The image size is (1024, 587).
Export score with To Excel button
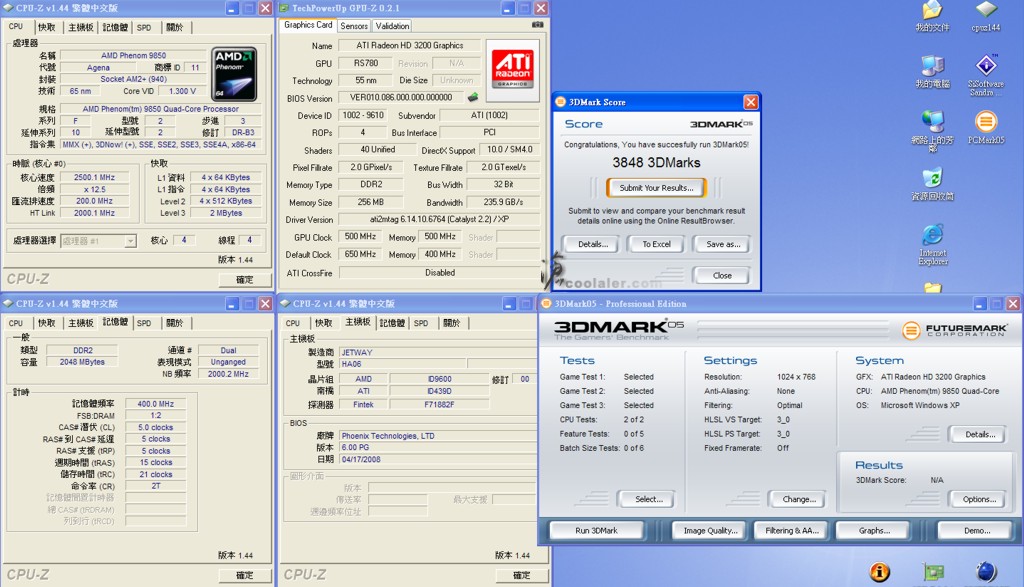pyautogui.click(x=656, y=244)
